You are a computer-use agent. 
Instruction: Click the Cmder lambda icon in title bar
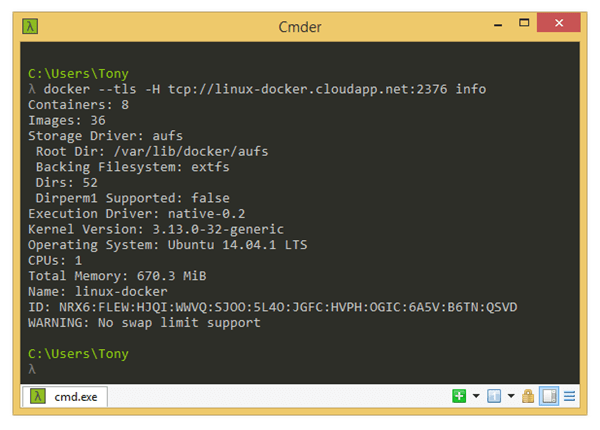pyautogui.click(x=30, y=26)
